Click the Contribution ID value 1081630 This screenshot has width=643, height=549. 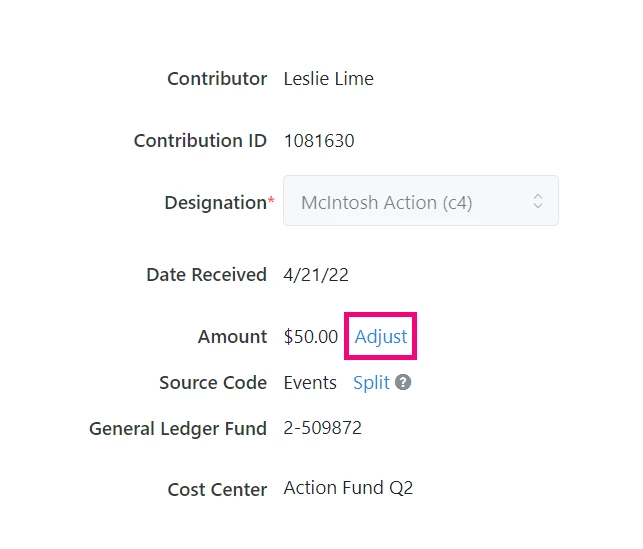[319, 141]
